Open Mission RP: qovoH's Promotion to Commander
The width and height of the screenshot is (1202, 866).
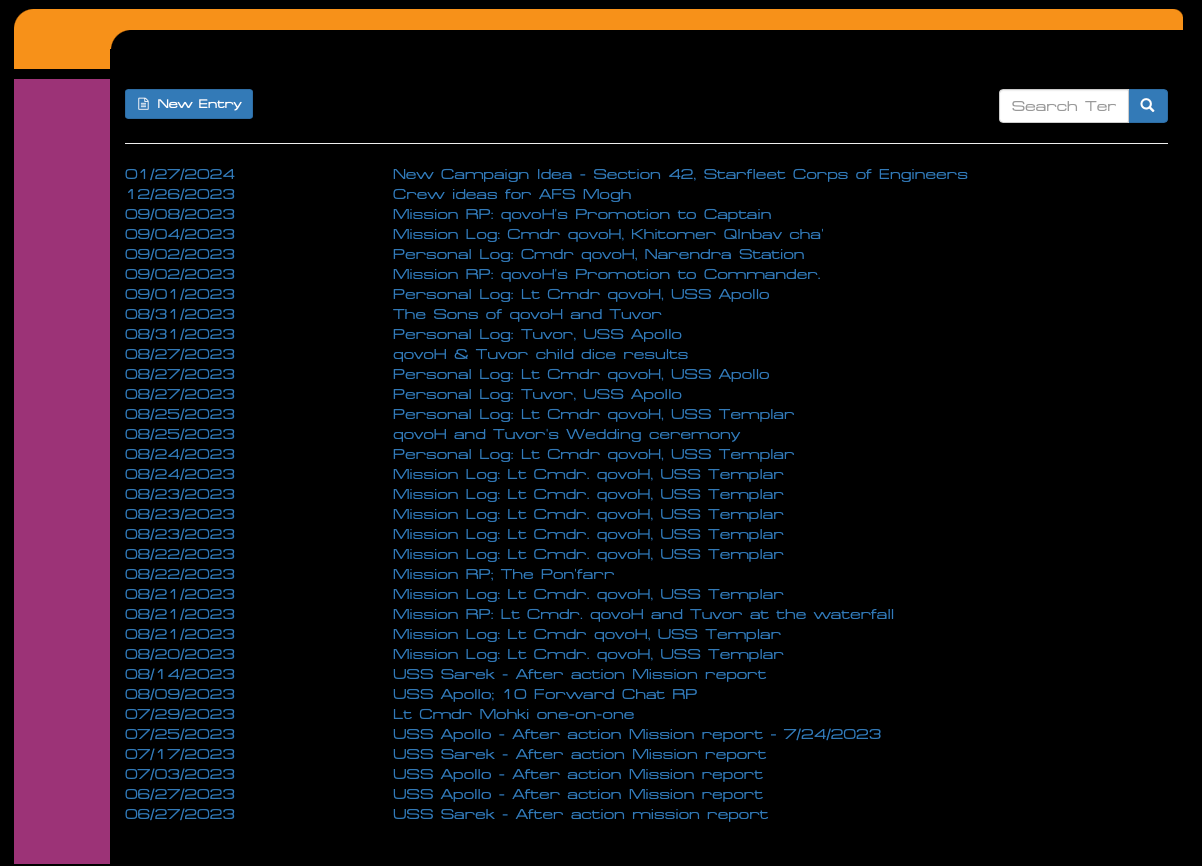[605, 274]
